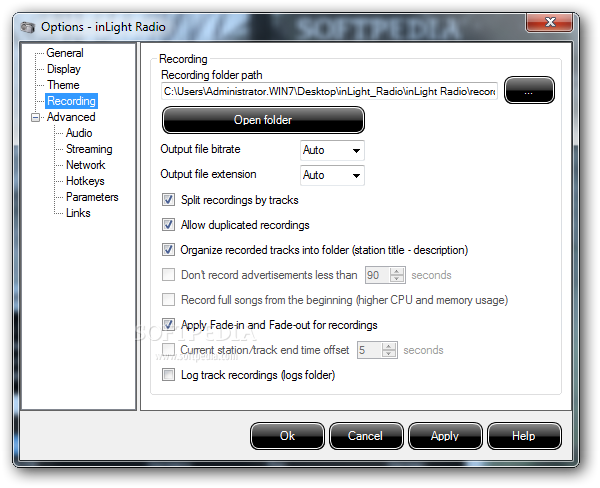Image resolution: width=600 pixels, height=488 pixels.
Task: Open Hotkeys settings
Action: tap(85, 181)
